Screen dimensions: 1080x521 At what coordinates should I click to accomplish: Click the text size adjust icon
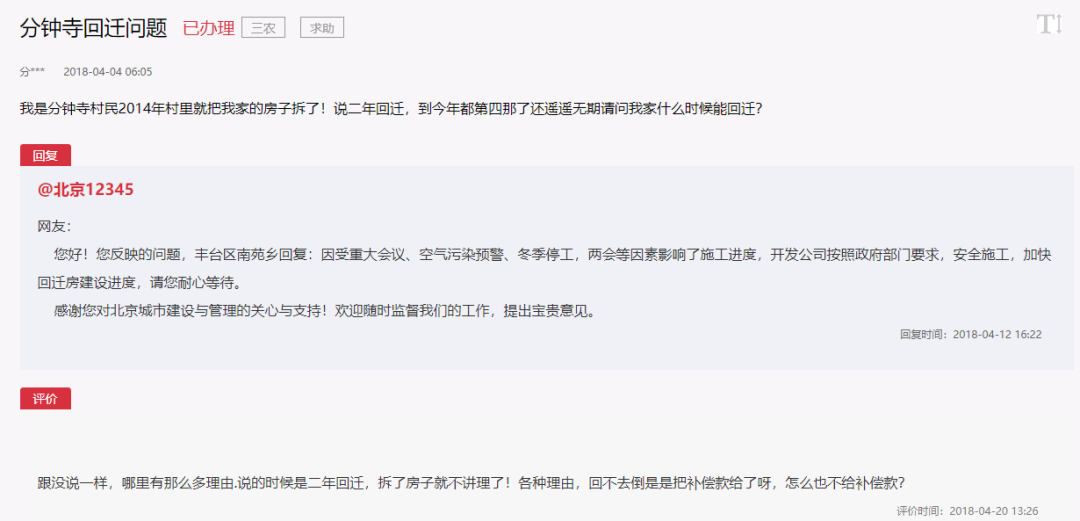tap(1049, 24)
